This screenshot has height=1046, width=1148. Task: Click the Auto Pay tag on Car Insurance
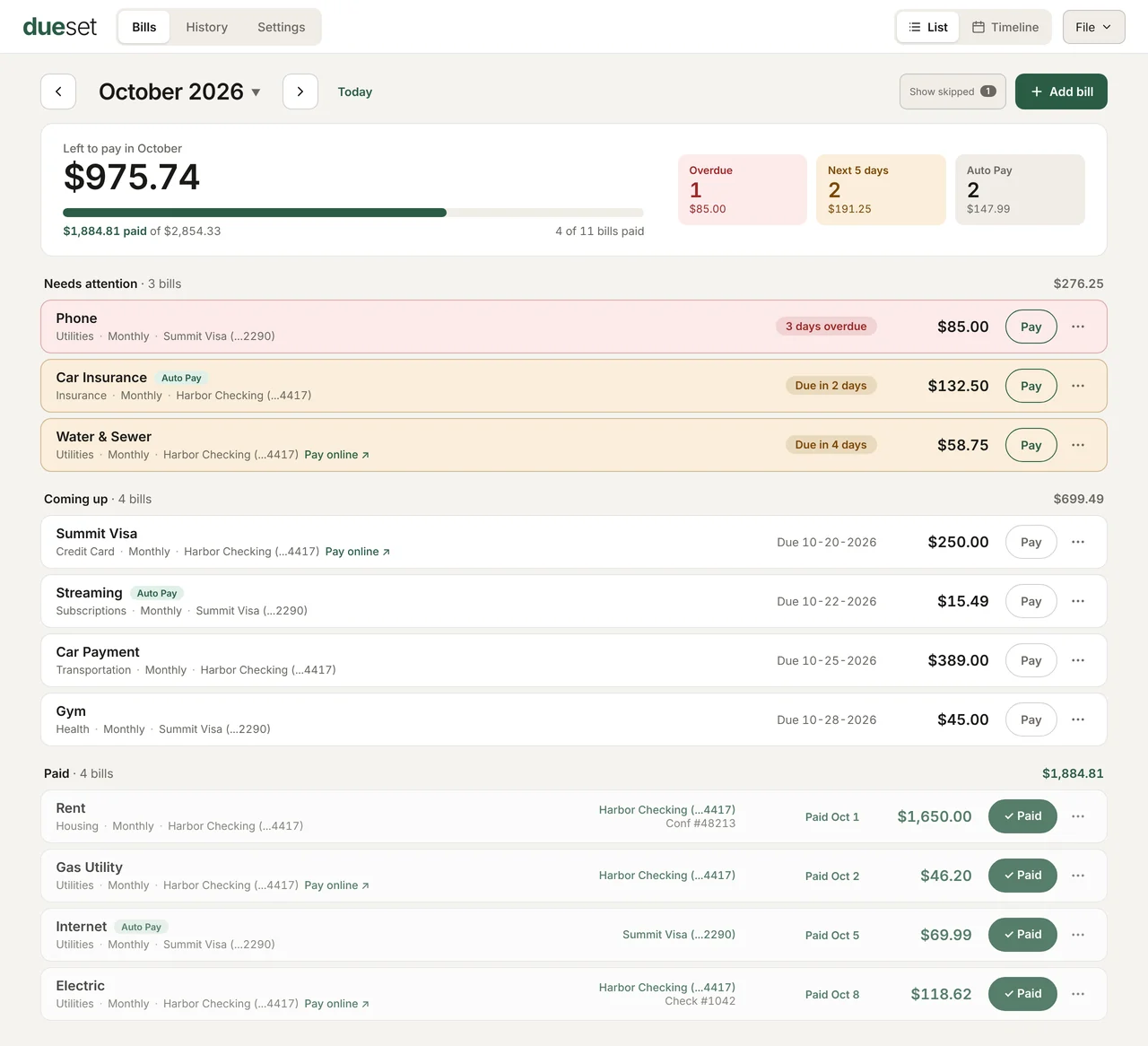pyautogui.click(x=181, y=378)
